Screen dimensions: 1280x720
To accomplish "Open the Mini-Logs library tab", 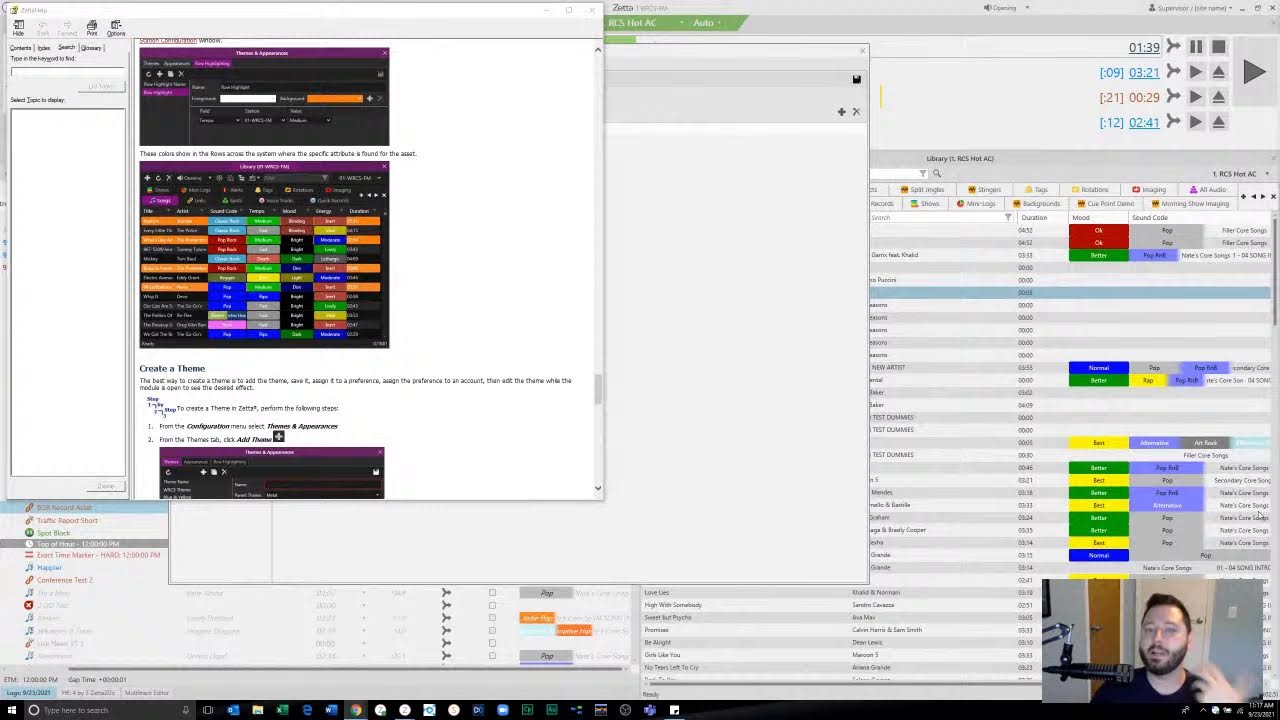I will point(977,204).
